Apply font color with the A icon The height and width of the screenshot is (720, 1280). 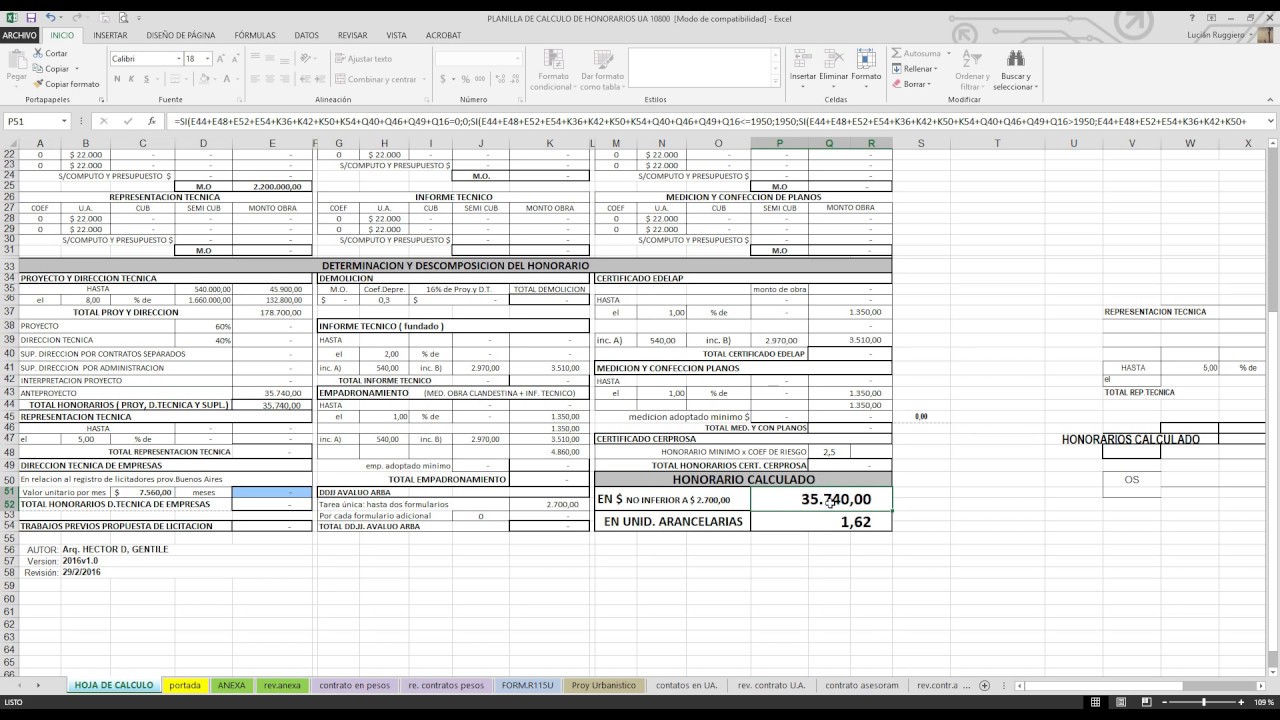[x=227, y=79]
